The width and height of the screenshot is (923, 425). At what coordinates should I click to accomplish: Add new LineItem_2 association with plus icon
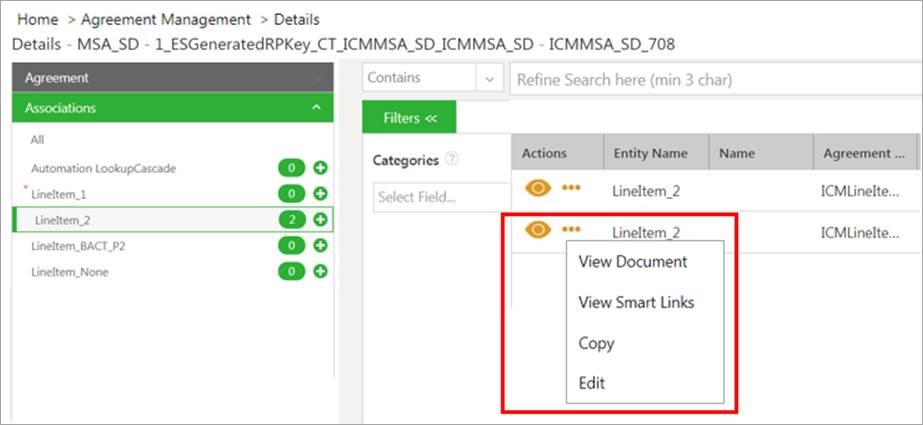320,219
